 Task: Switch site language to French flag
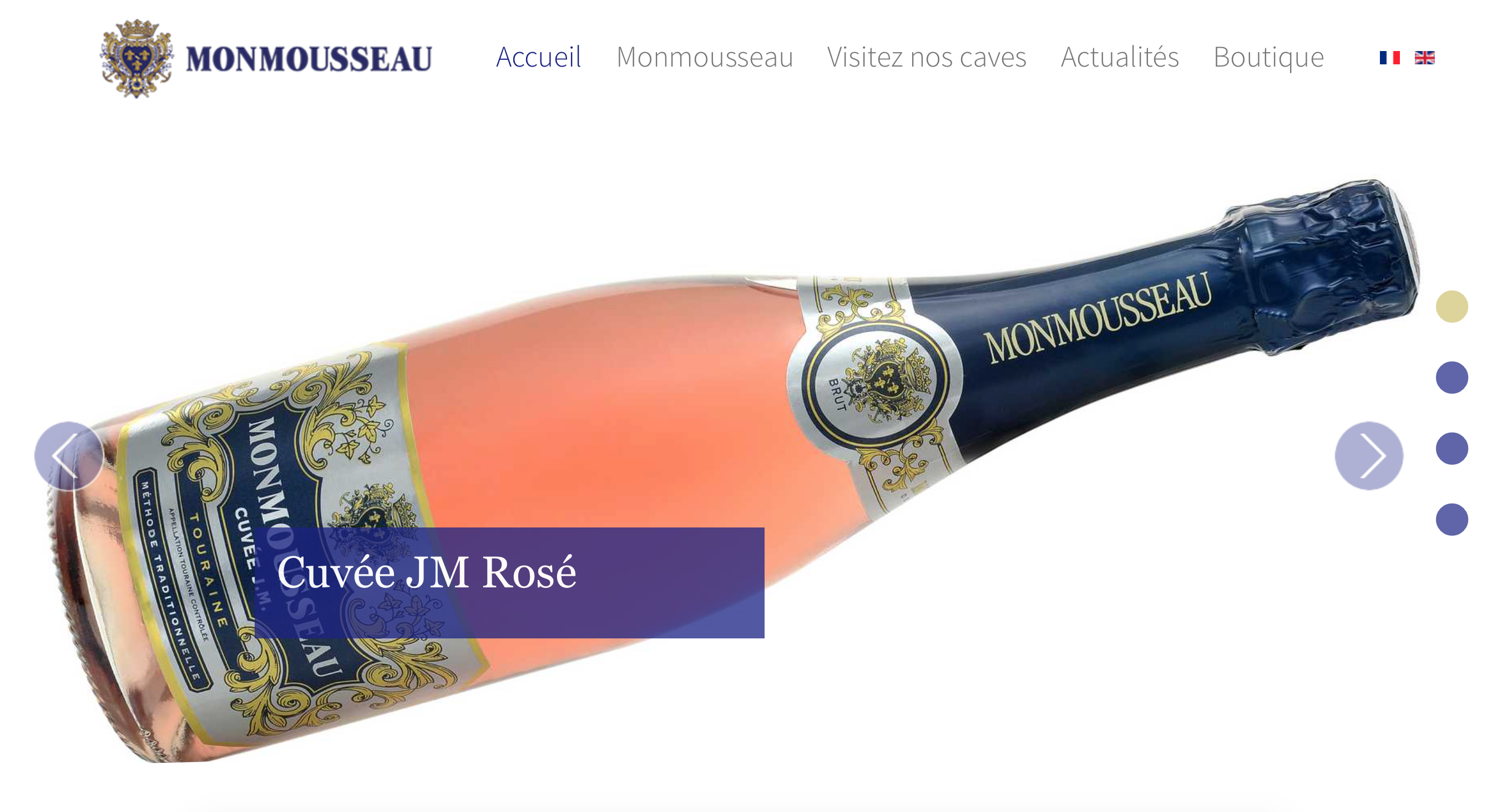1389,58
